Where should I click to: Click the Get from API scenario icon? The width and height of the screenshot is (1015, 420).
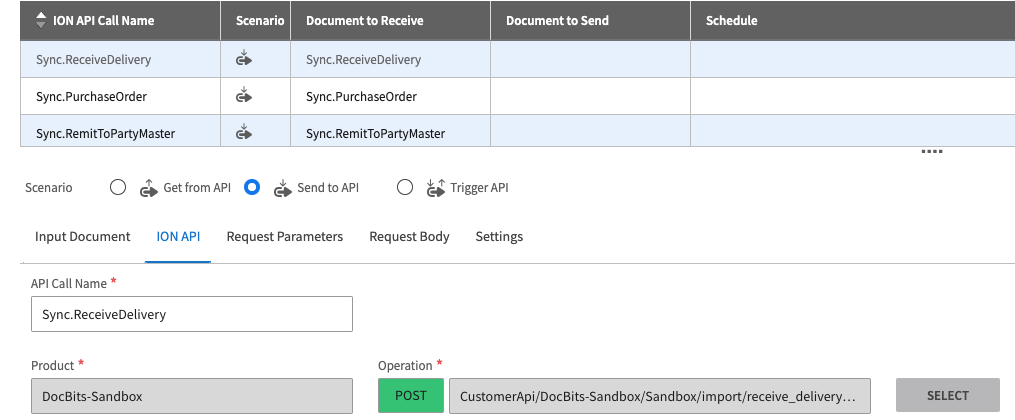148,188
